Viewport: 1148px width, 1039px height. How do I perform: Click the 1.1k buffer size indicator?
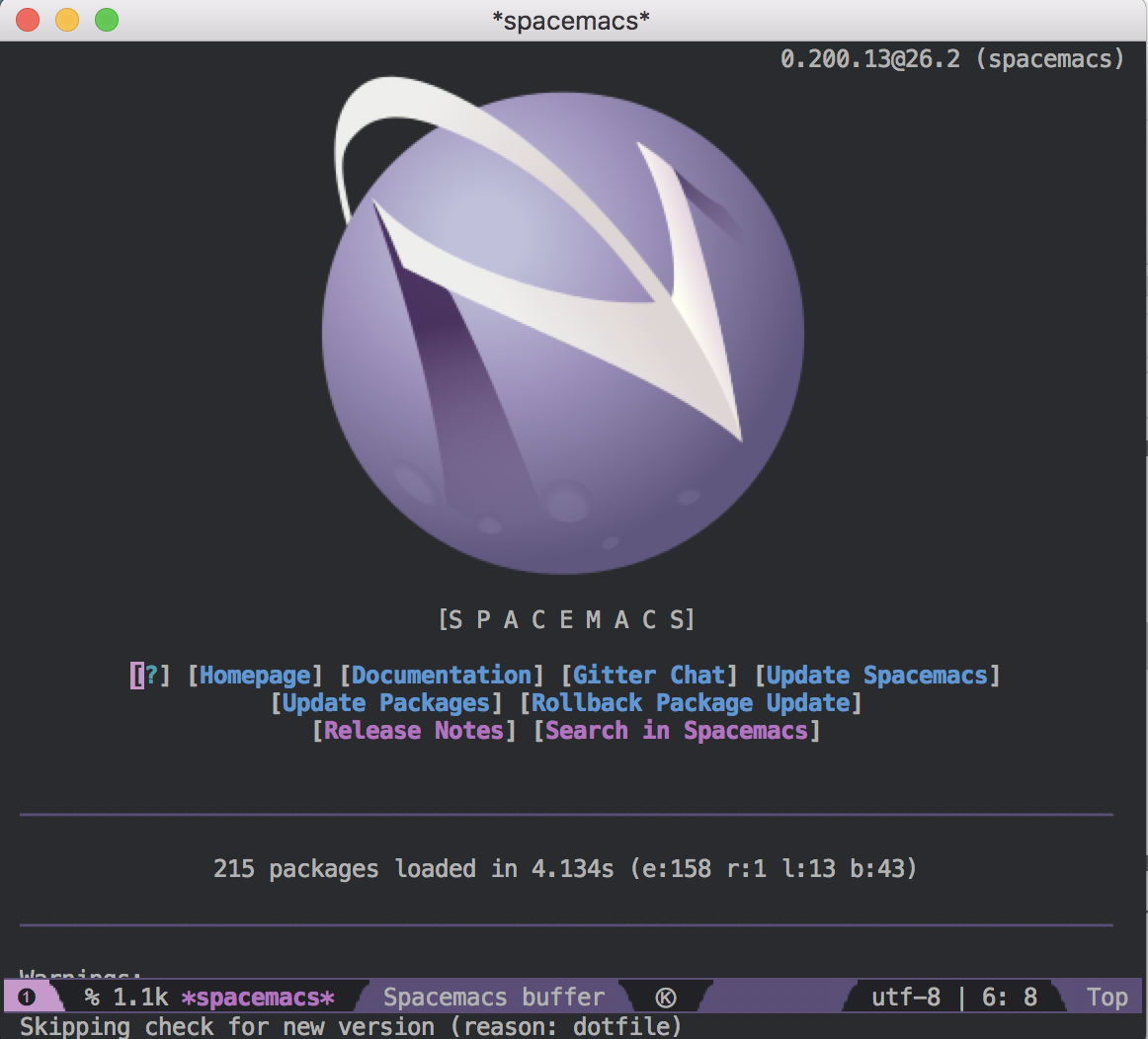point(140,998)
